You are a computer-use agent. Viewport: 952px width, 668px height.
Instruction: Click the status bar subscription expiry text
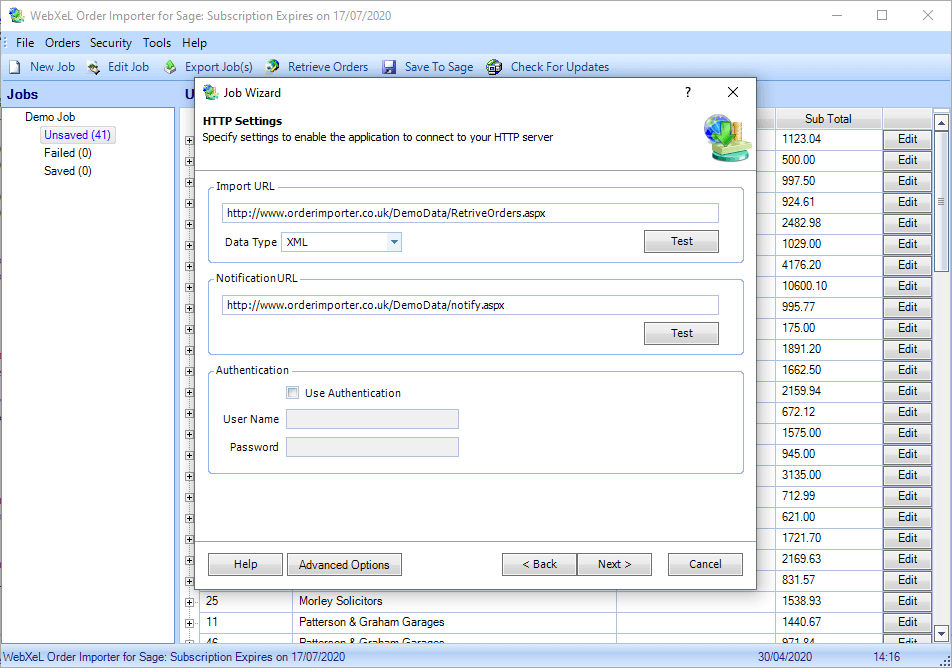tap(174, 656)
